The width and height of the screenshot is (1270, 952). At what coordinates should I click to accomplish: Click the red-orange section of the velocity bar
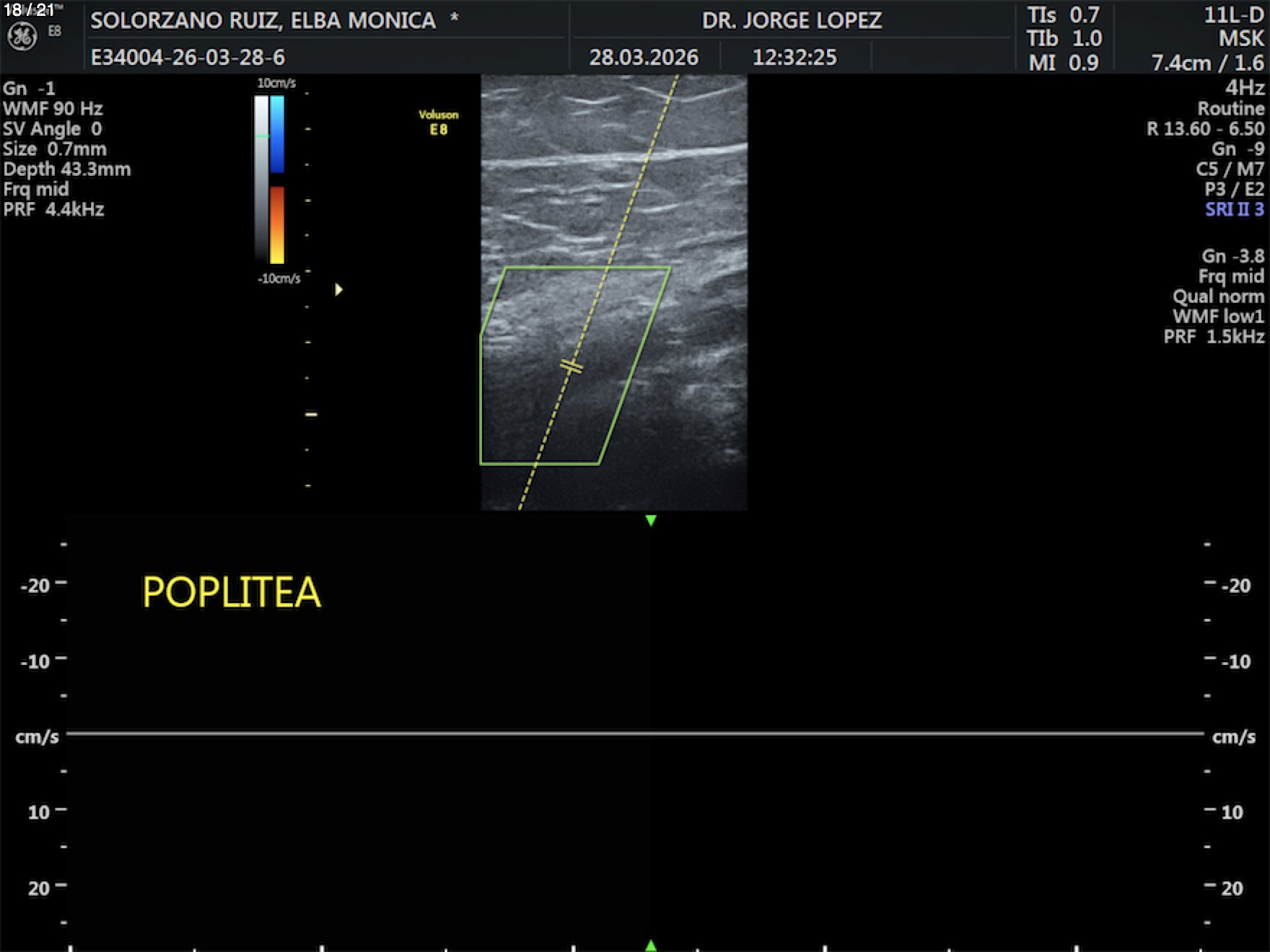pos(277,224)
